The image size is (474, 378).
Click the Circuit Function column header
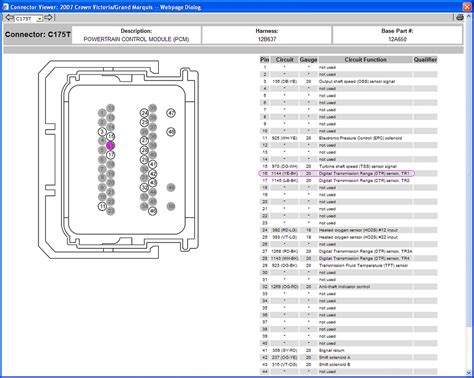(x=365, y=60)
